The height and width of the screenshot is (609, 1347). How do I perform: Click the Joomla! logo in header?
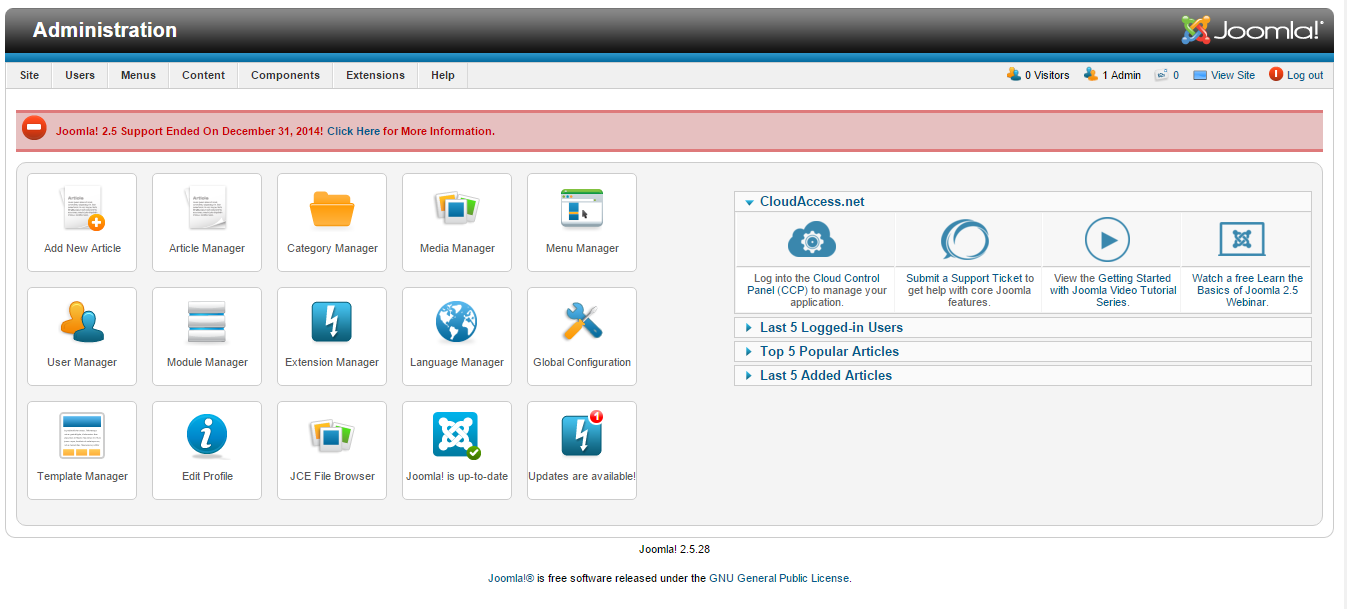(x=1252, y=30)
